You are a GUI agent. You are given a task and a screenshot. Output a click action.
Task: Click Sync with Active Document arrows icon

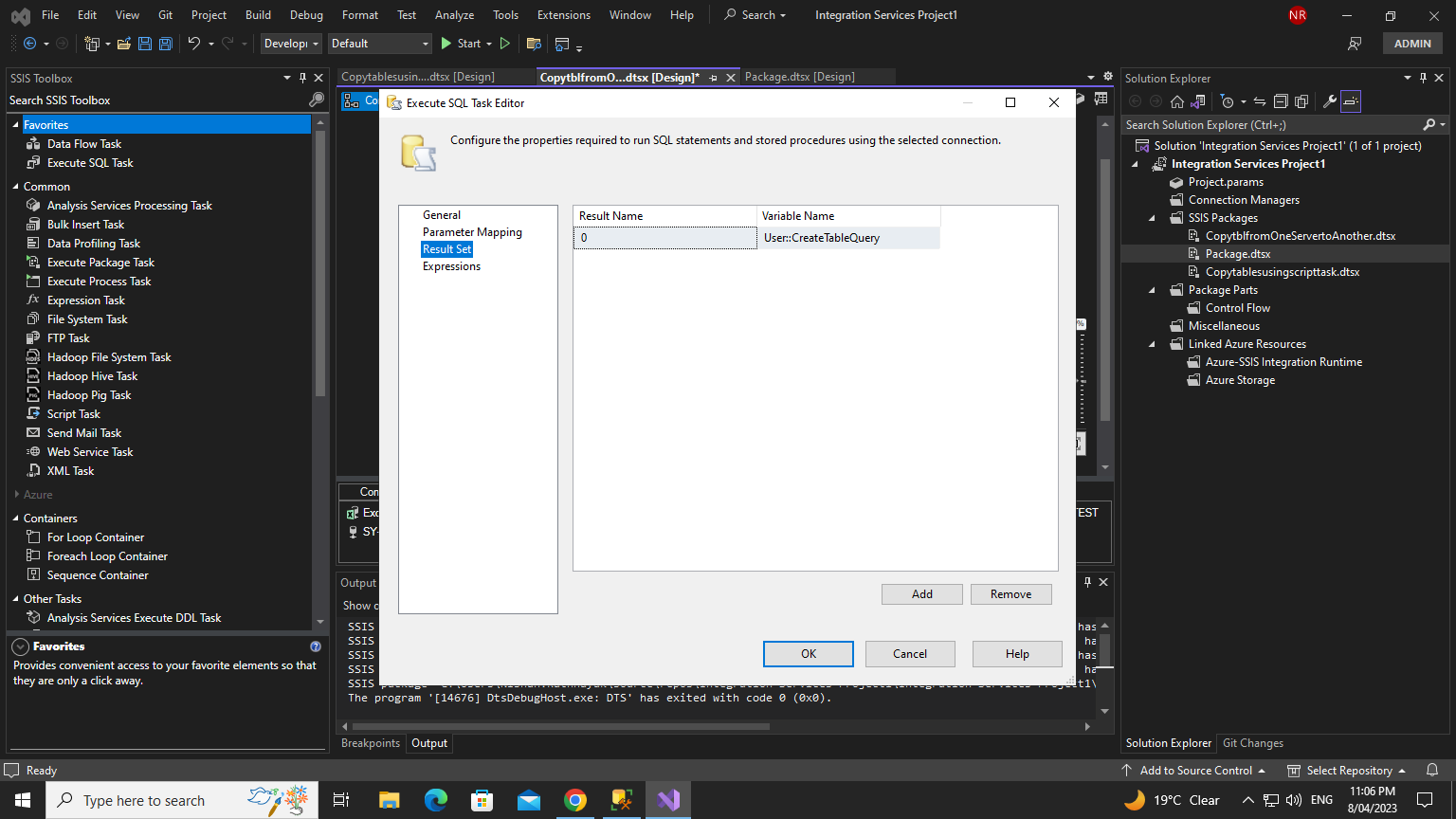[1260, 101]
